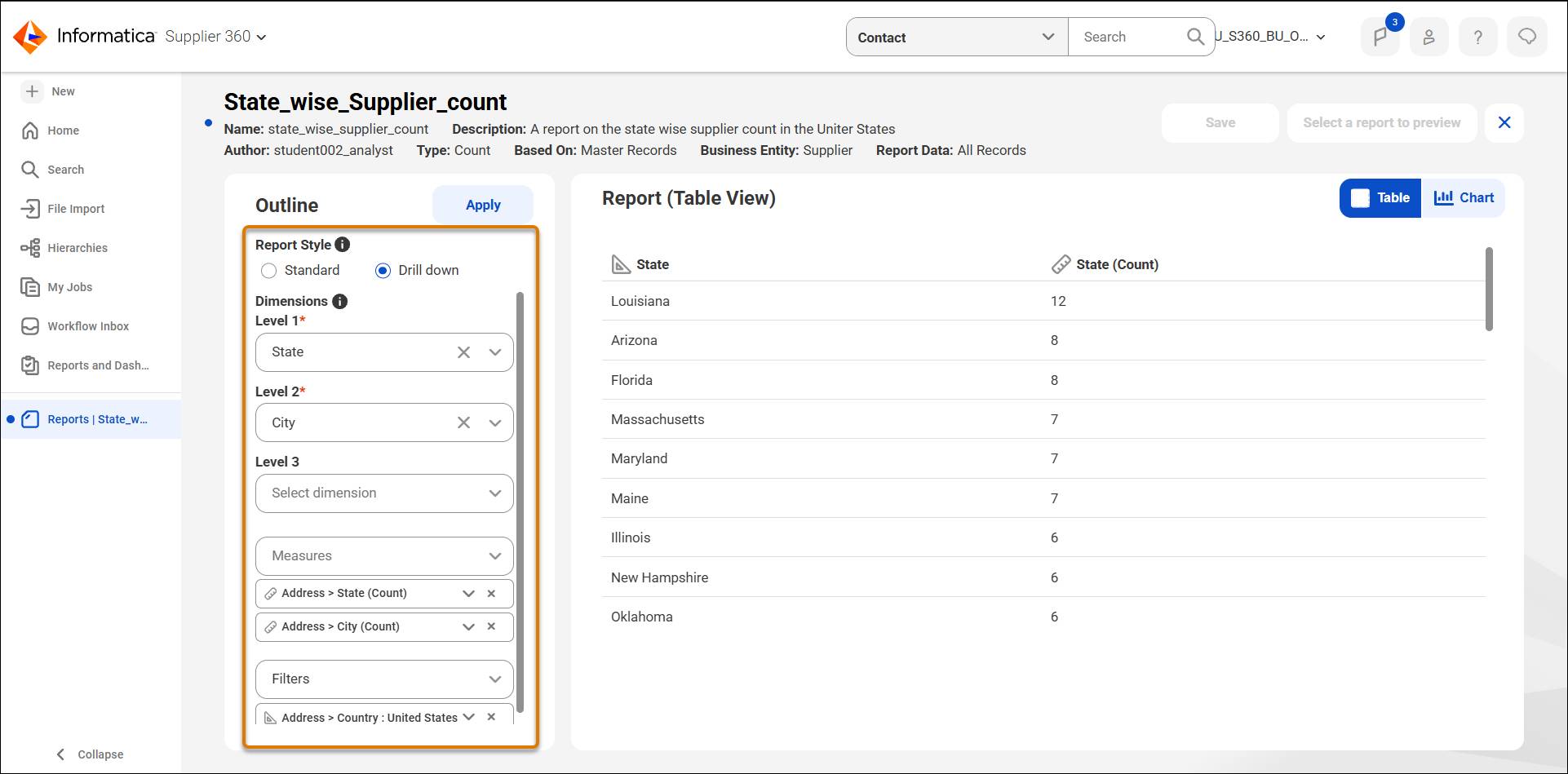Click the magnifier icon in search box
1568x774 pixels.
(x=1195, y=37)
